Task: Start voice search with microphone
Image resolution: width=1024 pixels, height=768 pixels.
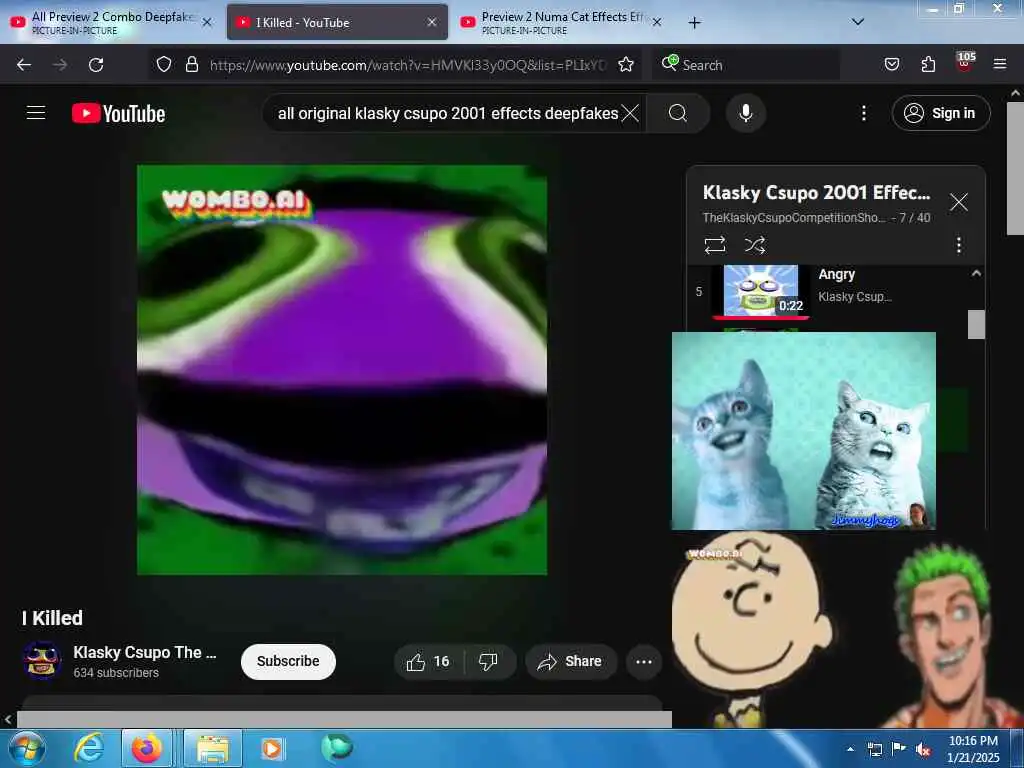Action: (746, 114)
